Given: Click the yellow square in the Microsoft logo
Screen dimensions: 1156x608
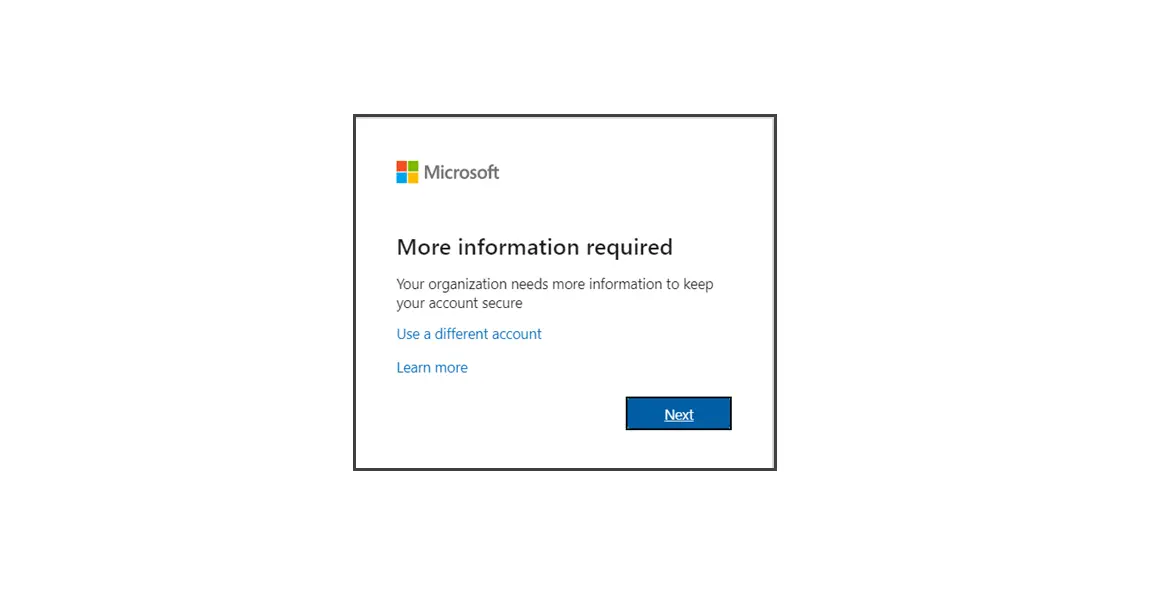Looking at the screenshot, I should [411, 176].
